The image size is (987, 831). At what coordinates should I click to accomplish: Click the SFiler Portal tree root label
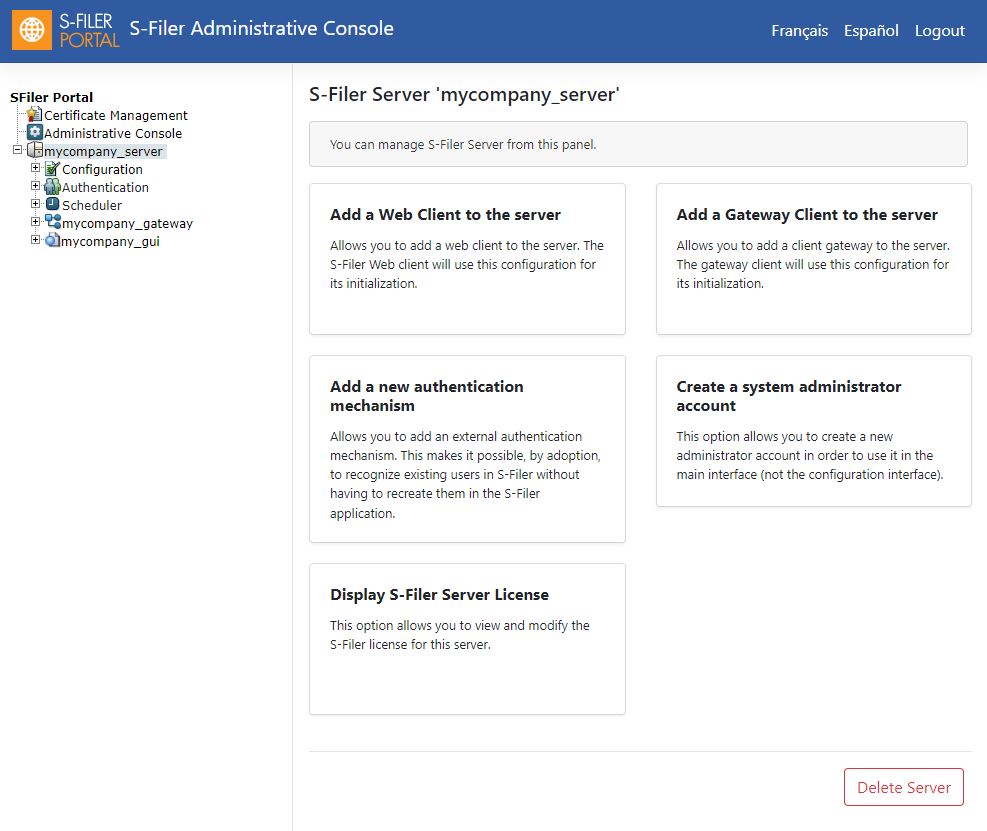pyautogui.click(x=52, y=97)
